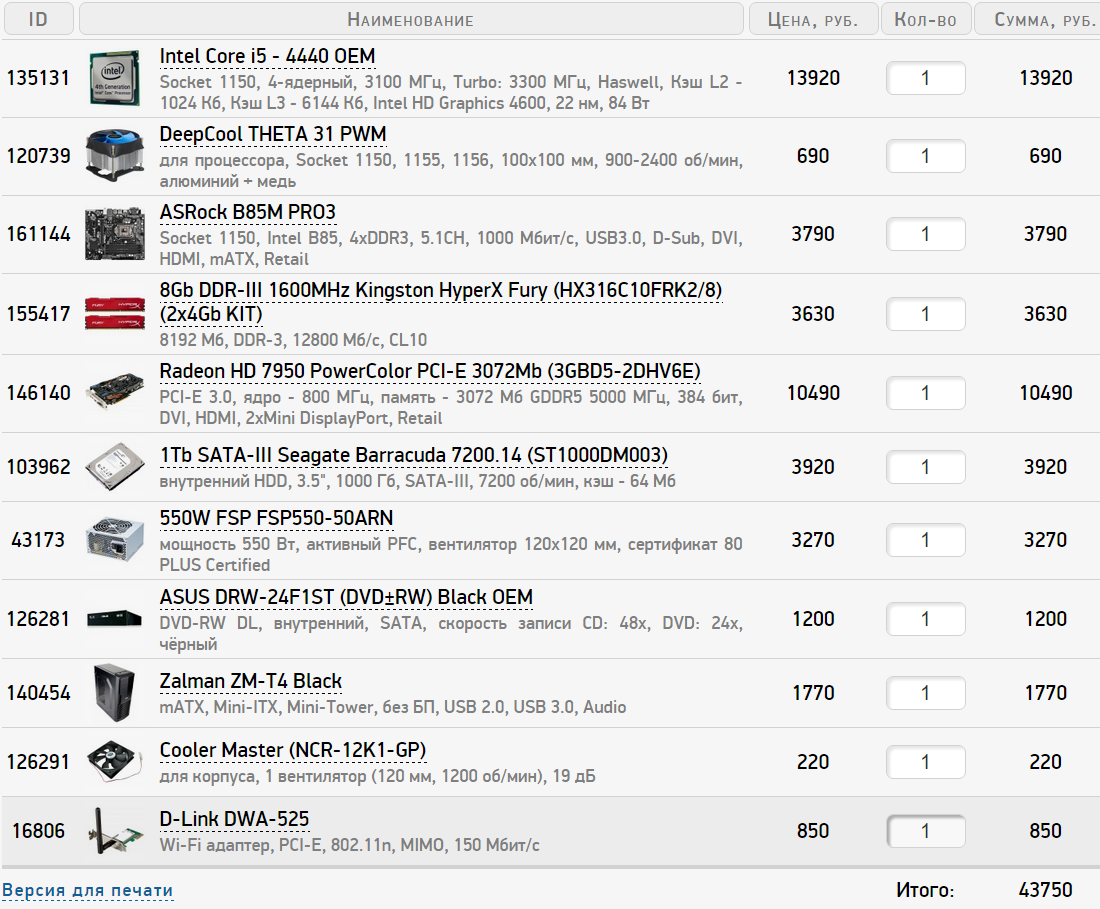Select product ID 135131

coord(39,78)
